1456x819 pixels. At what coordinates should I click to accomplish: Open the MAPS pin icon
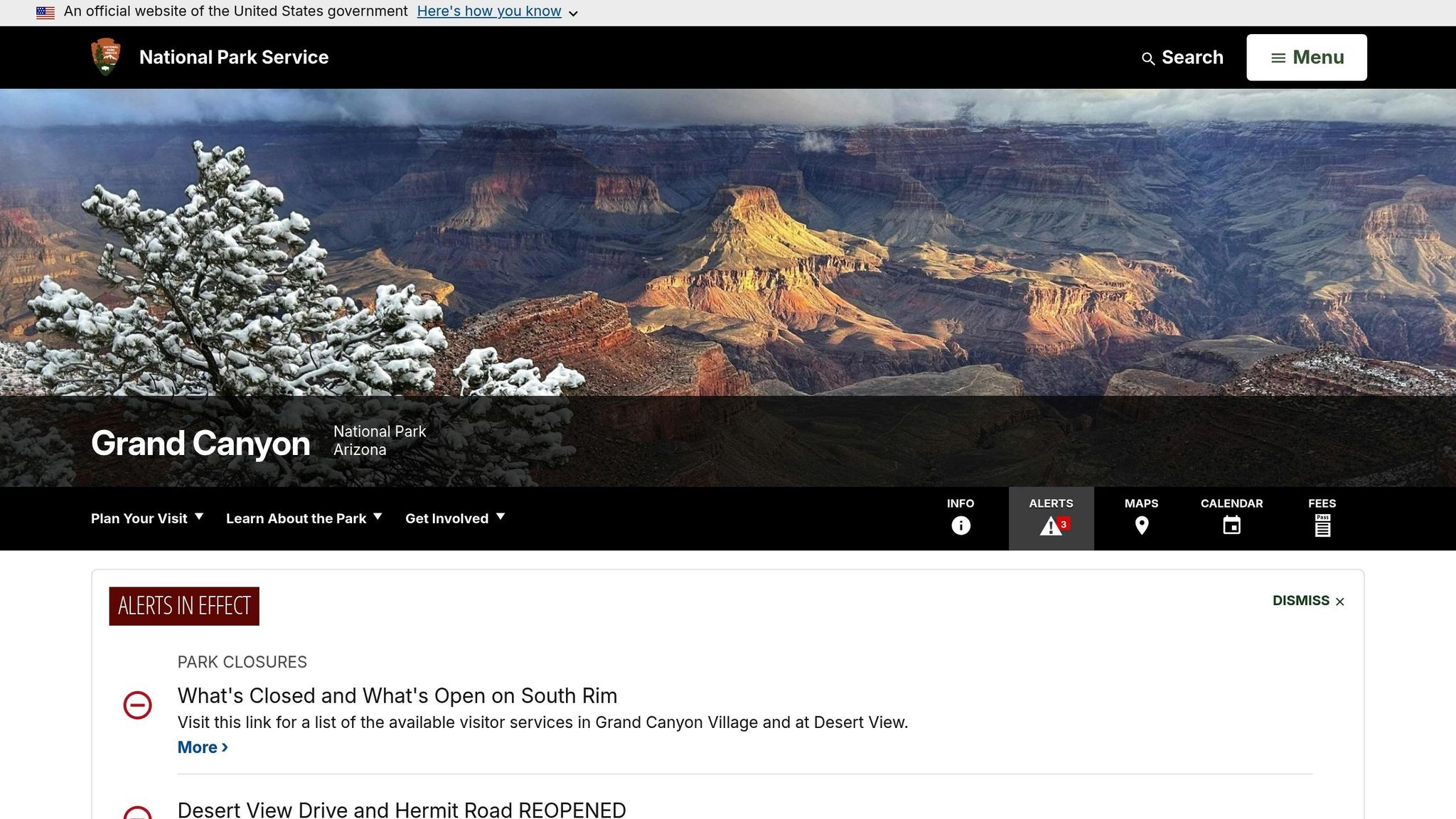1142,525
